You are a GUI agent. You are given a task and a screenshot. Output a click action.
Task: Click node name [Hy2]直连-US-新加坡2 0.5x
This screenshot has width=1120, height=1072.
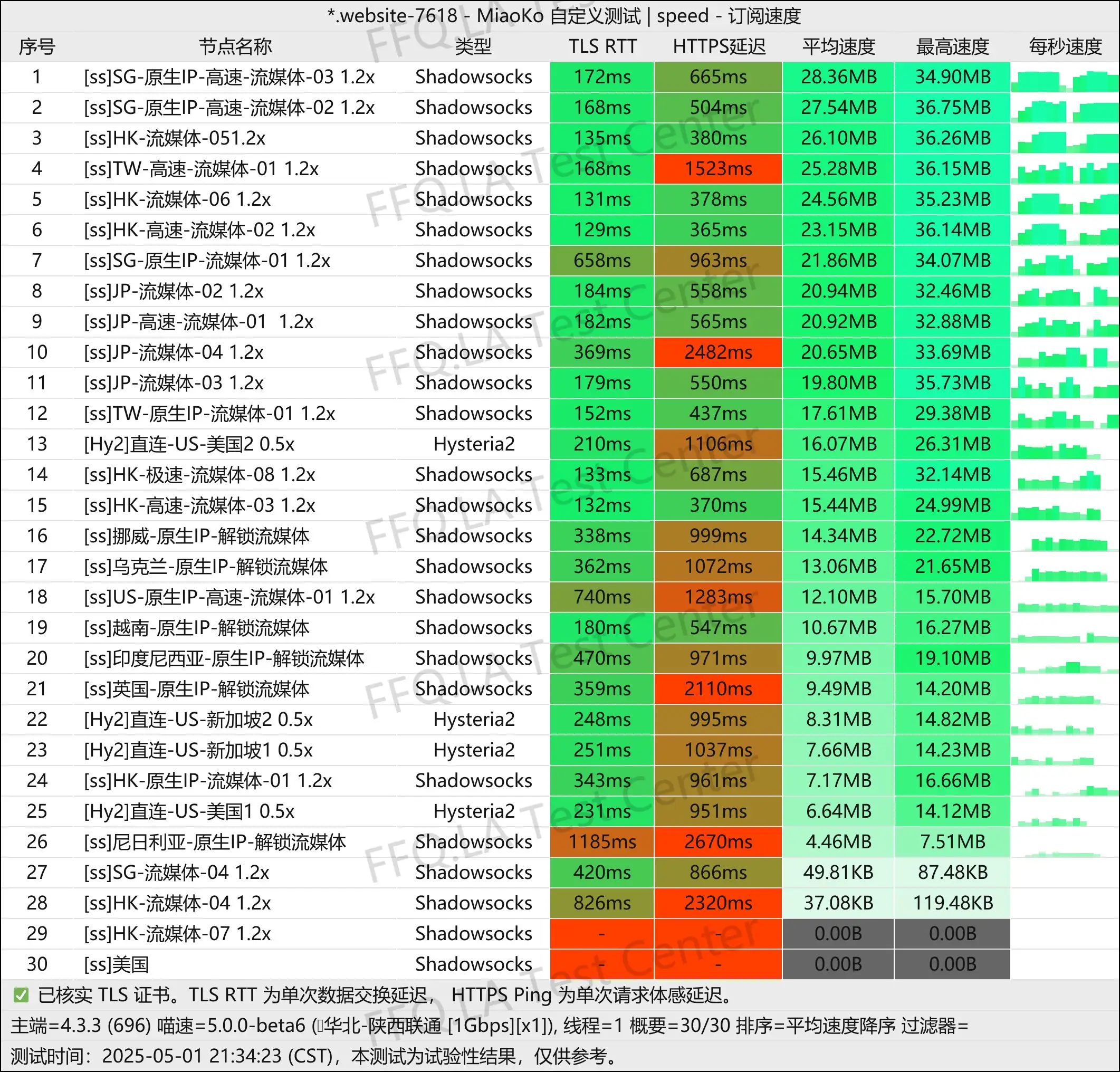[x=198, y=720]
